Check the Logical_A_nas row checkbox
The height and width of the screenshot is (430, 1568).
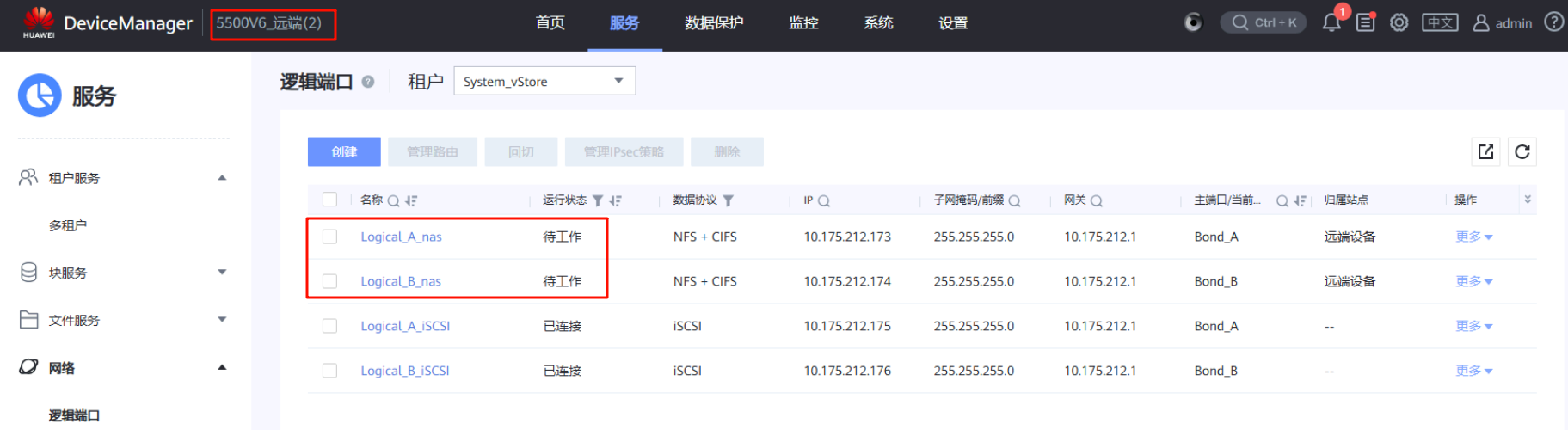click(x=329, y=236)
